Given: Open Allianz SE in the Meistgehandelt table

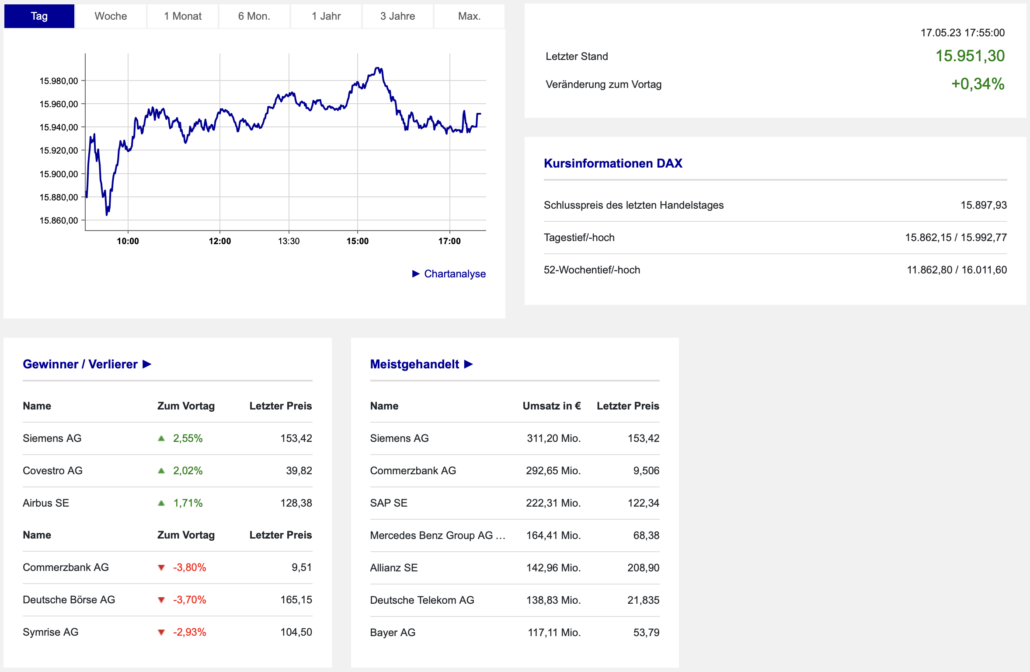Looking at the screenshot, I should [x=394, y=568].
